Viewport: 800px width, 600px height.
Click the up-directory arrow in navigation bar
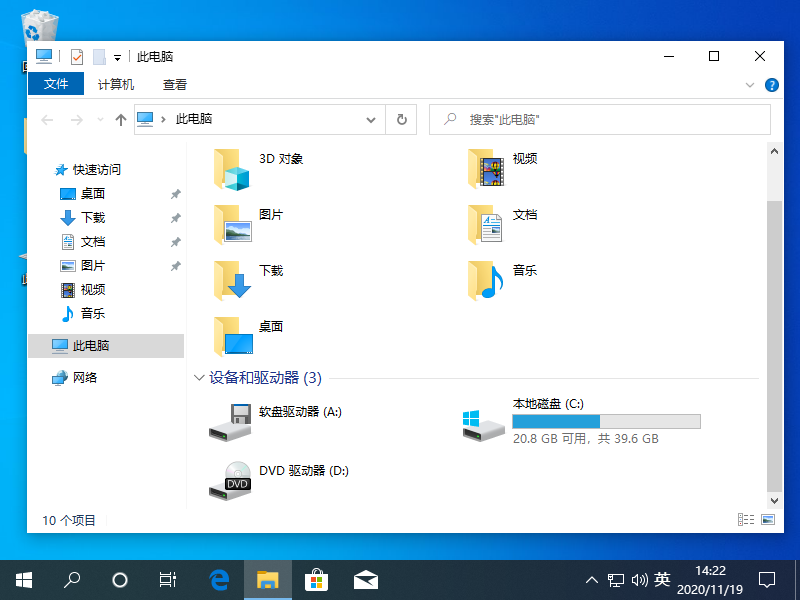(121, 119)
